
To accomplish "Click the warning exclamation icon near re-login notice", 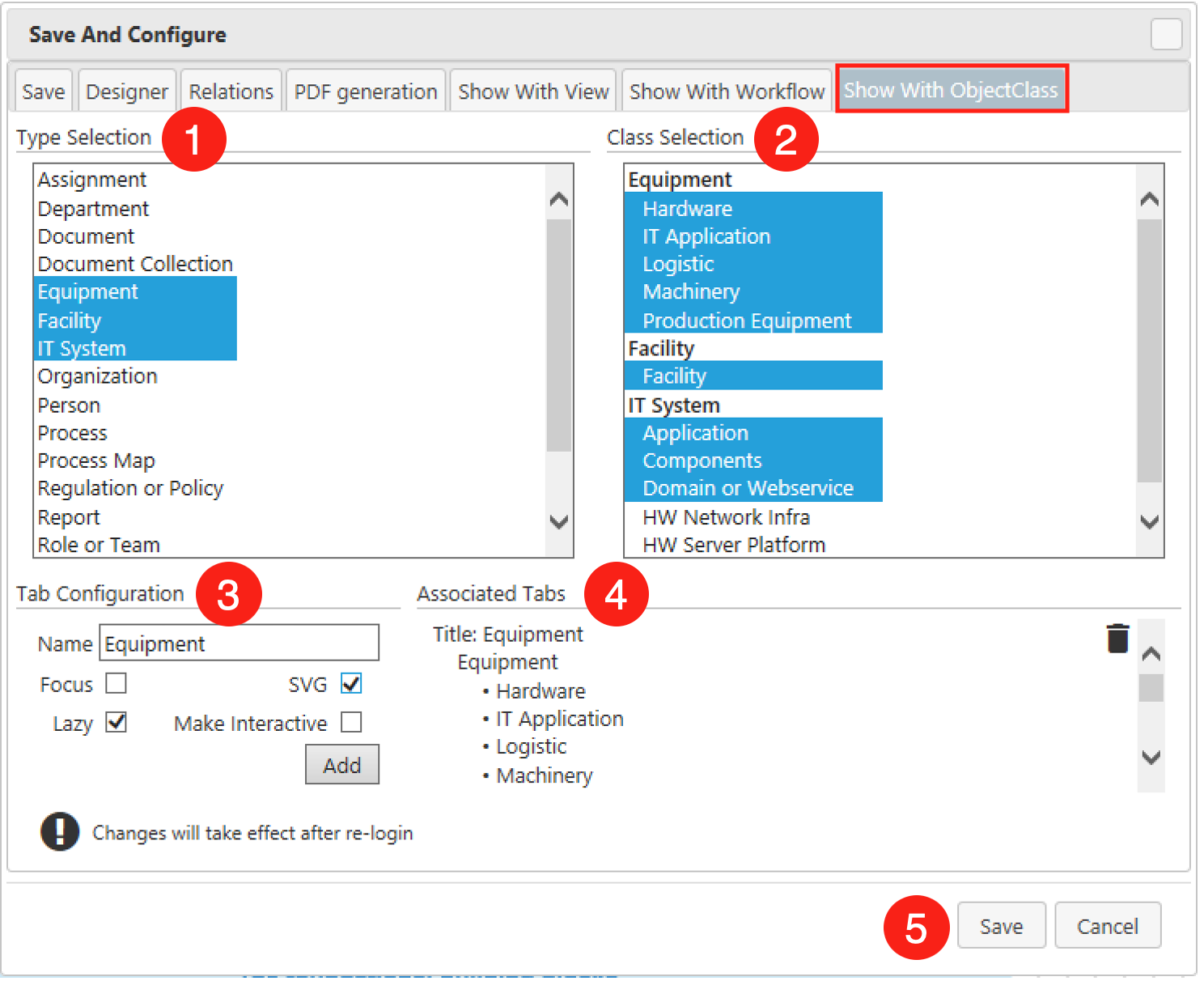I will 60,831.
